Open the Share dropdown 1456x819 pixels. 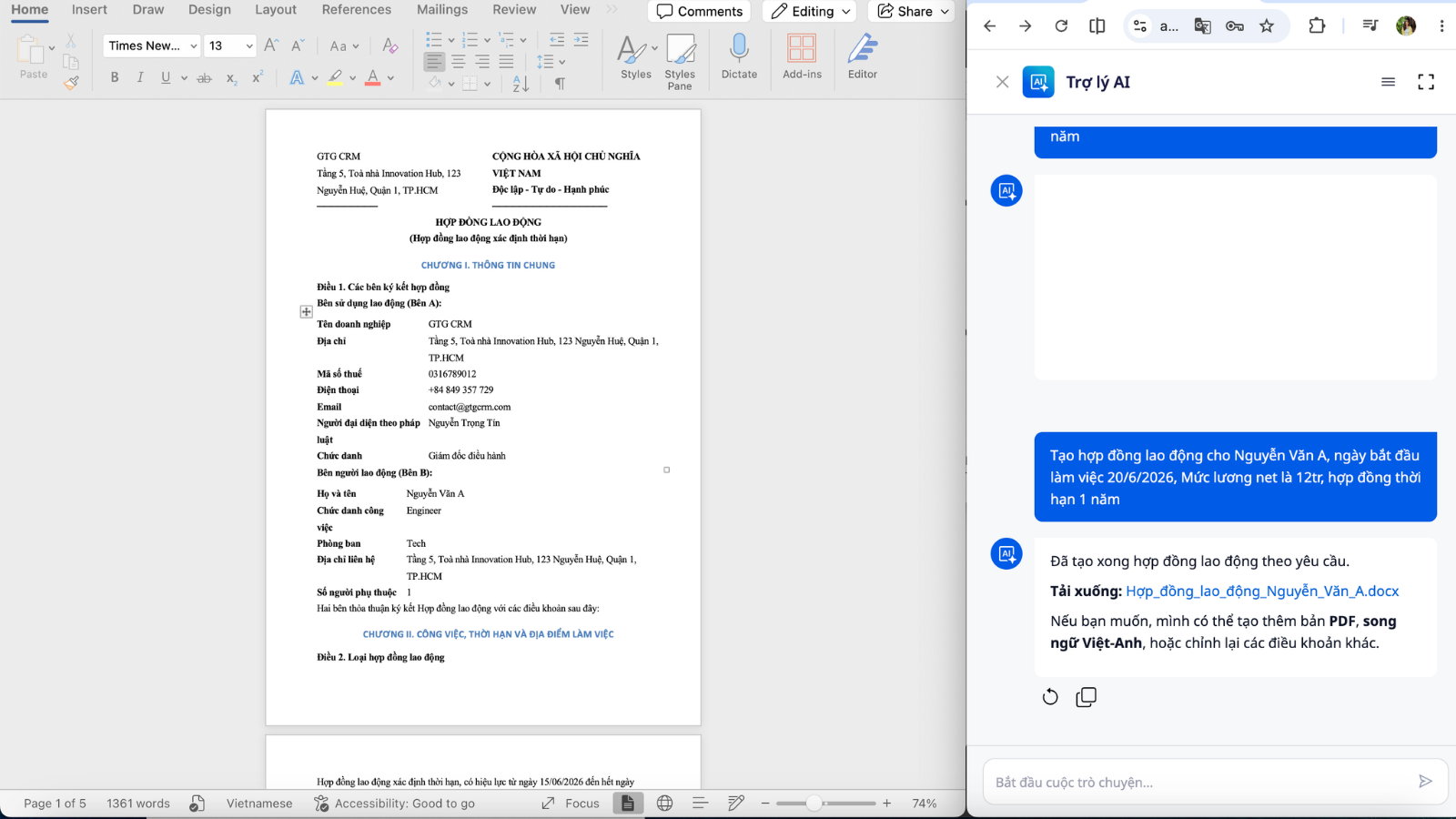(913, 11)
